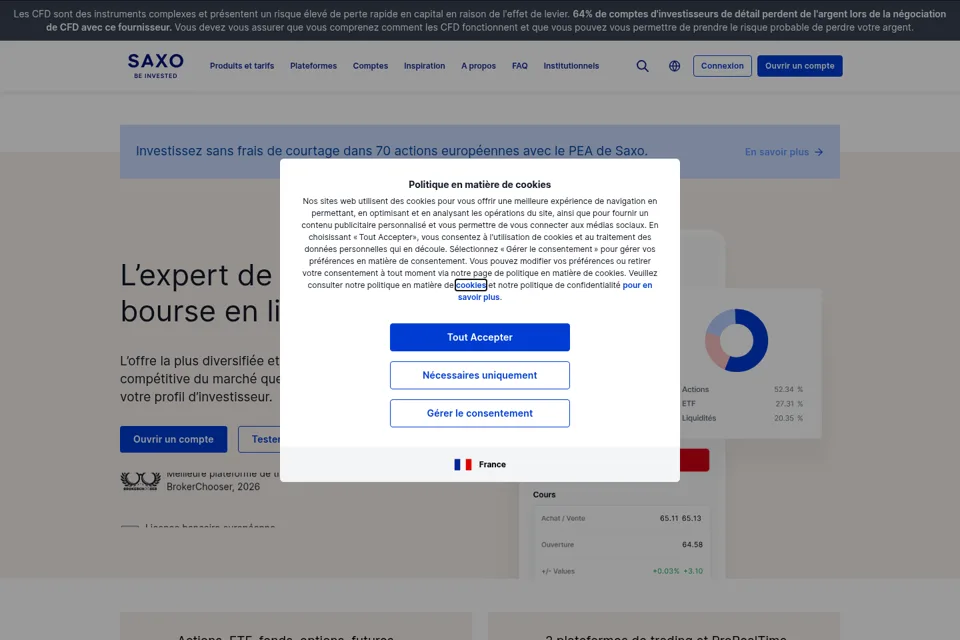Click the France country selector
Screen dimensions: 960x640
[479, 464]
